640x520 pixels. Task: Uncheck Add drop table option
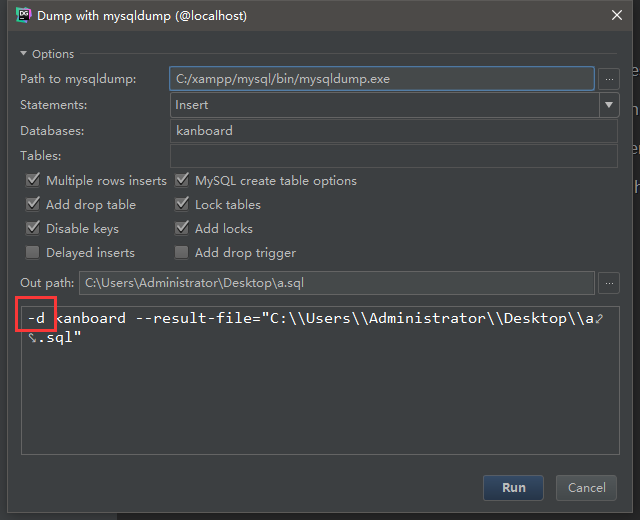pyautogui.click(x=33, y=205)
